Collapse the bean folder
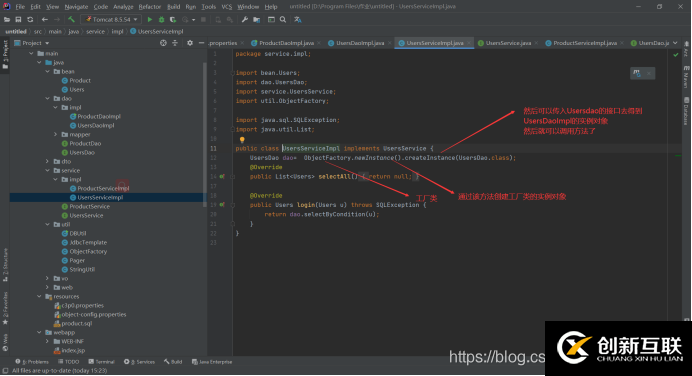Image resolution: width=692 pixels, height=376 pixels. [x=47, y=71]
